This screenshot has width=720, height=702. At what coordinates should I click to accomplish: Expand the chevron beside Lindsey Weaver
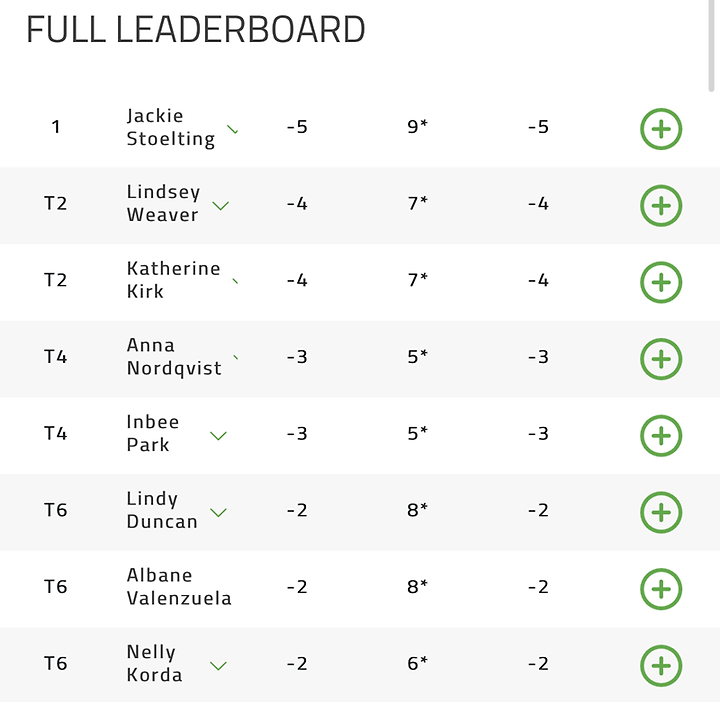220,206
